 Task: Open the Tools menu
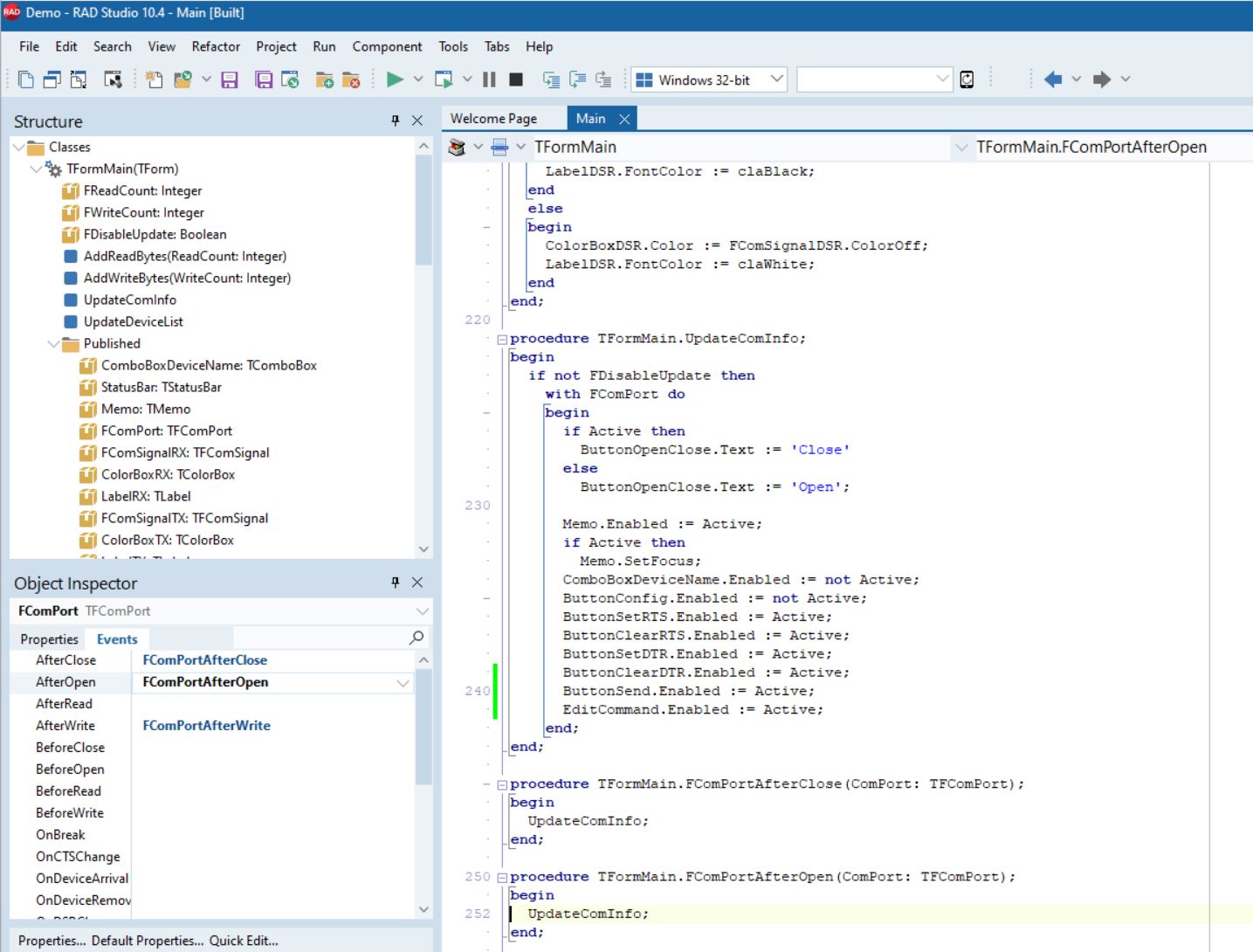coord(453,46)
